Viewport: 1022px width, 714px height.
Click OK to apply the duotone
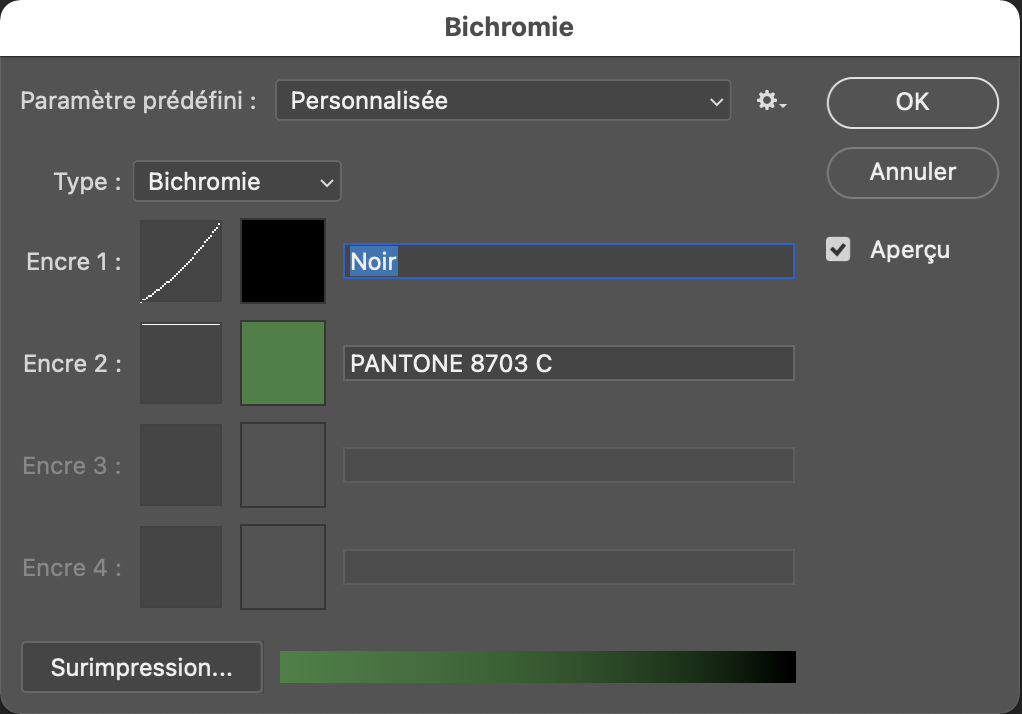tap(912, 102)
